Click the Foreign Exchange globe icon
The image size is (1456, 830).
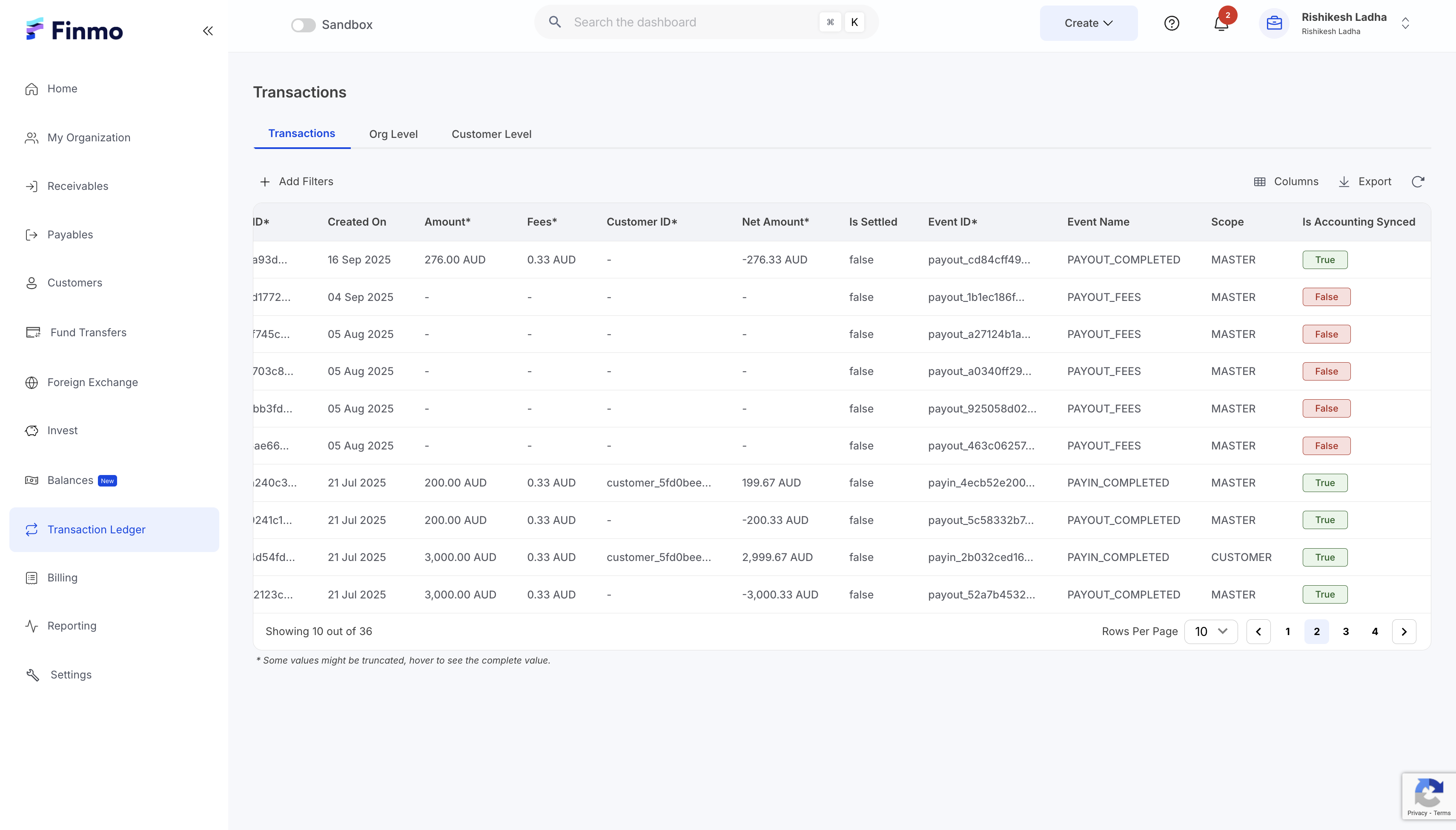(x=32, y=383)
